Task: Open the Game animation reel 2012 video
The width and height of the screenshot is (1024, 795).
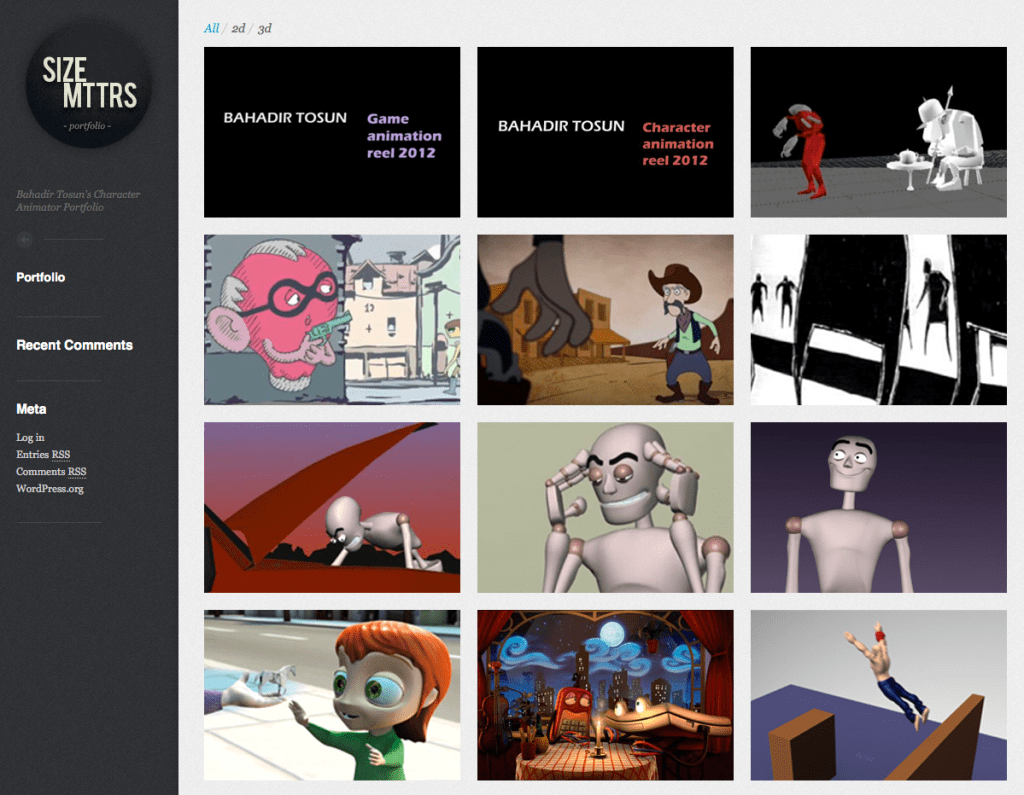Action: pos(331,132)
